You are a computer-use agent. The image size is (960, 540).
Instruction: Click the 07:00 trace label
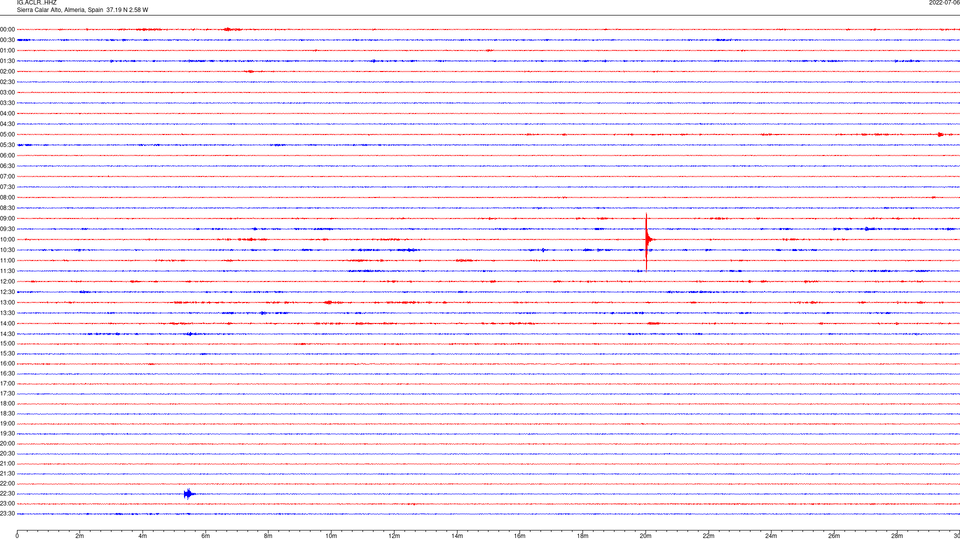tap(7, 176)
